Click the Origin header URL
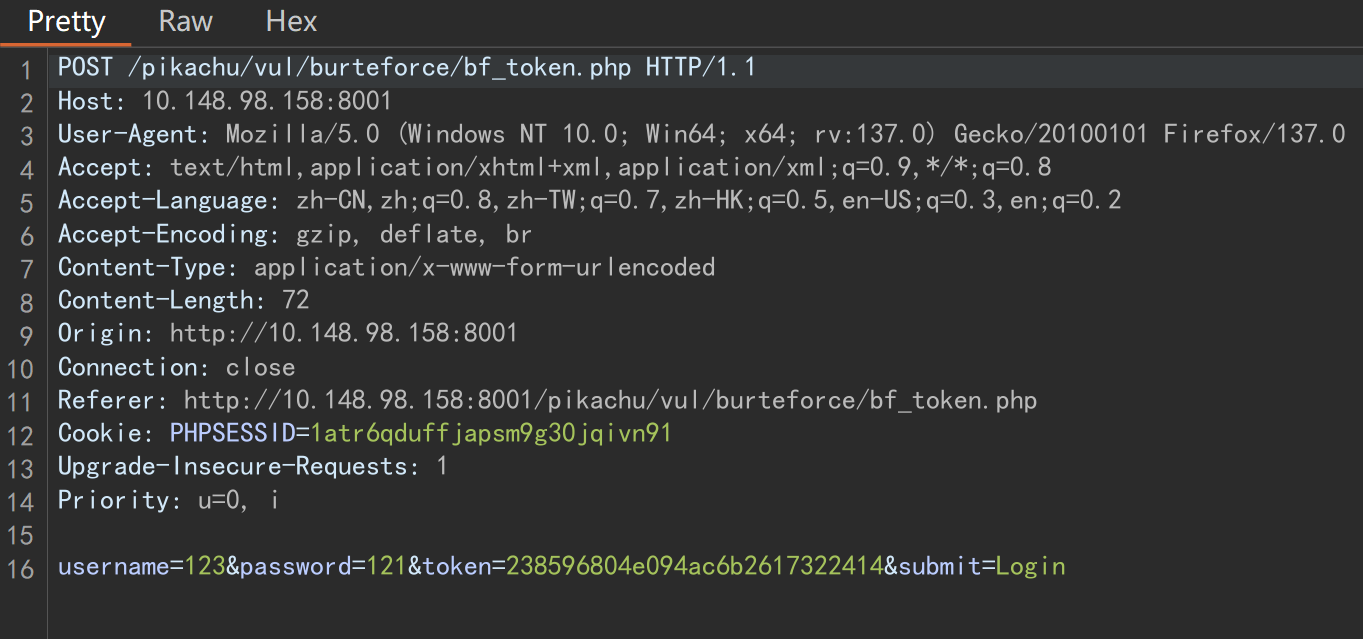The image size is (1363, 639). click(x=343, y=333)
